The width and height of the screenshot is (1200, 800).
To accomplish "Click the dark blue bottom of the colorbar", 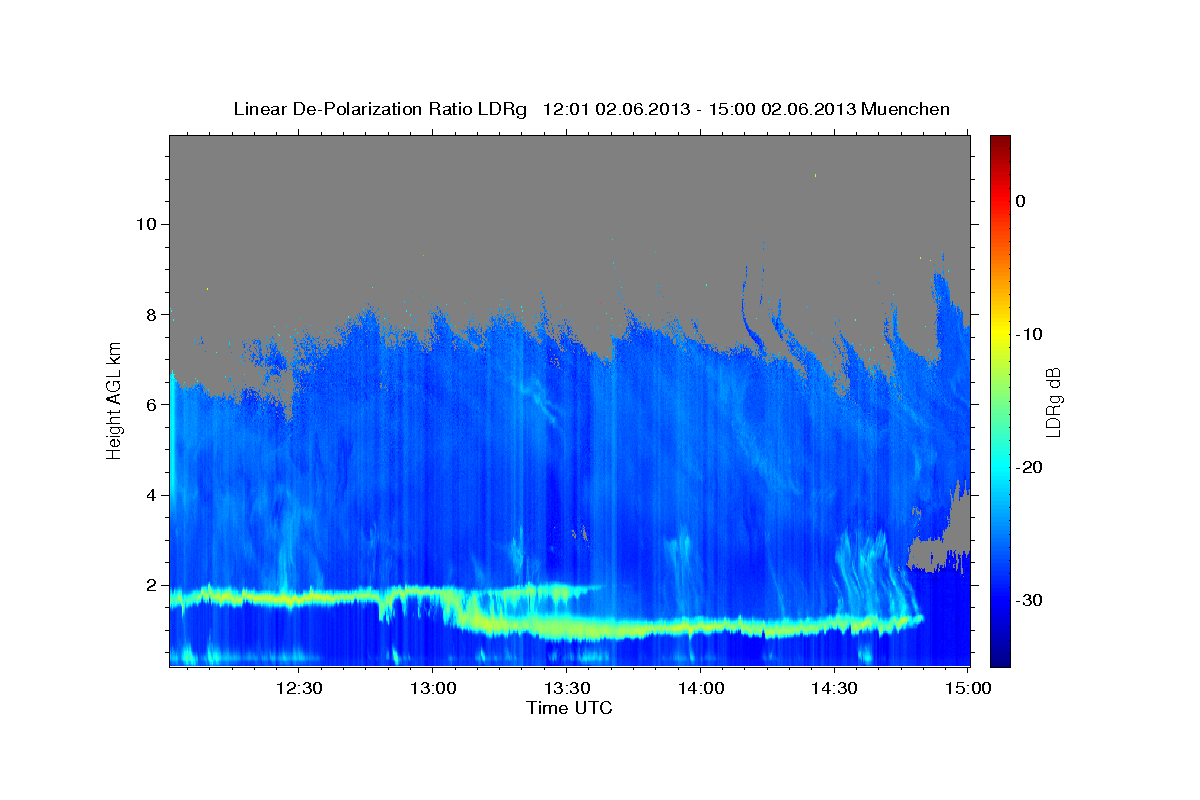I will pyautogui.click(x=1000, y=655).
